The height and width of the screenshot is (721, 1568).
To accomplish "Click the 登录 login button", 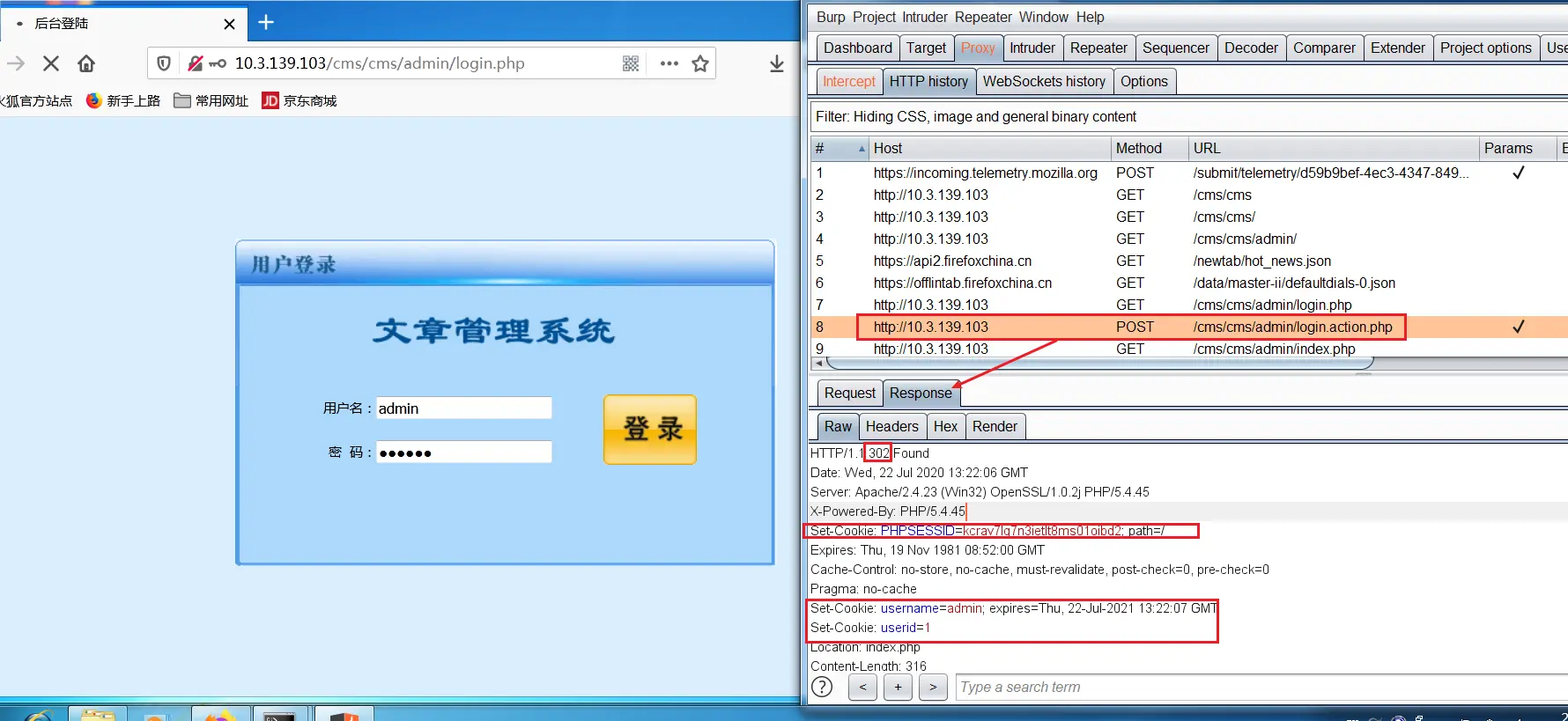I will 650,430.
